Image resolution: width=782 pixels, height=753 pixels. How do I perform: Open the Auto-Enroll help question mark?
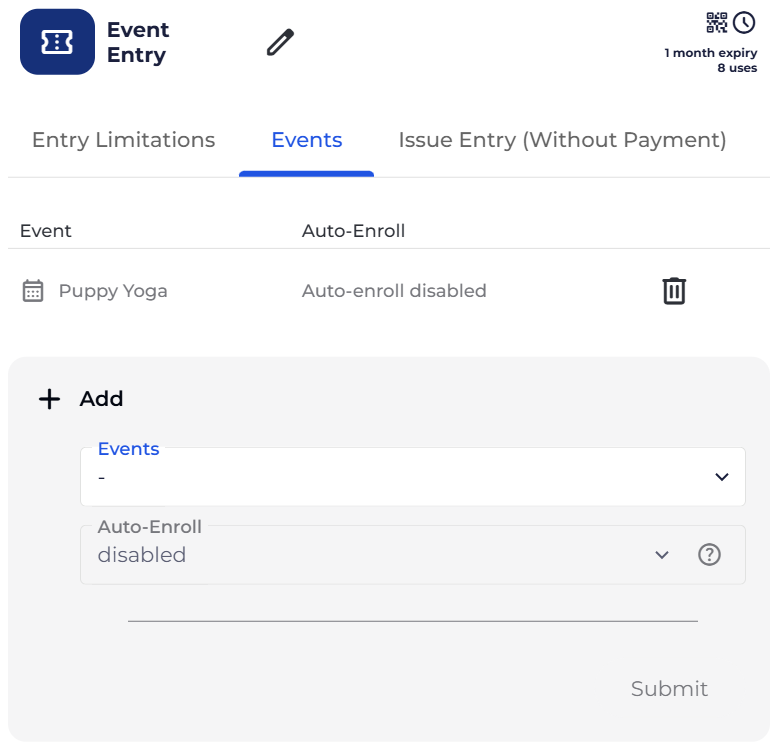pos(709,555)
